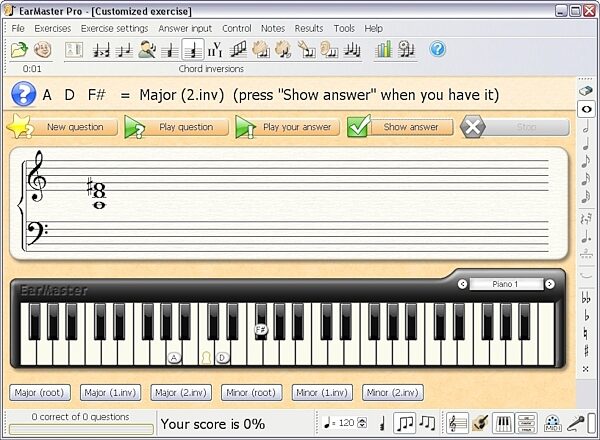Select the scale identification exercise icon

pyautogui.click(x=238, y=50)
